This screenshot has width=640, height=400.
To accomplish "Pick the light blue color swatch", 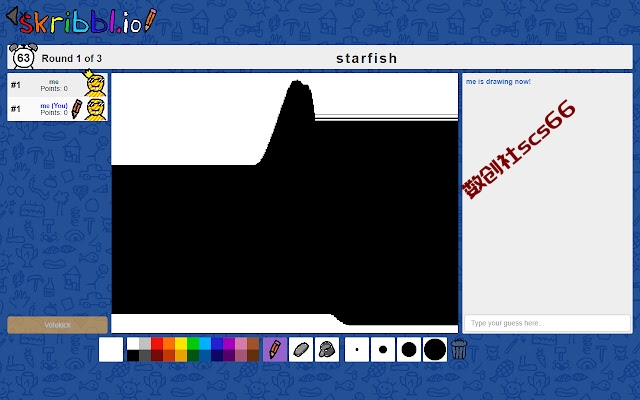I will [205, 343].
